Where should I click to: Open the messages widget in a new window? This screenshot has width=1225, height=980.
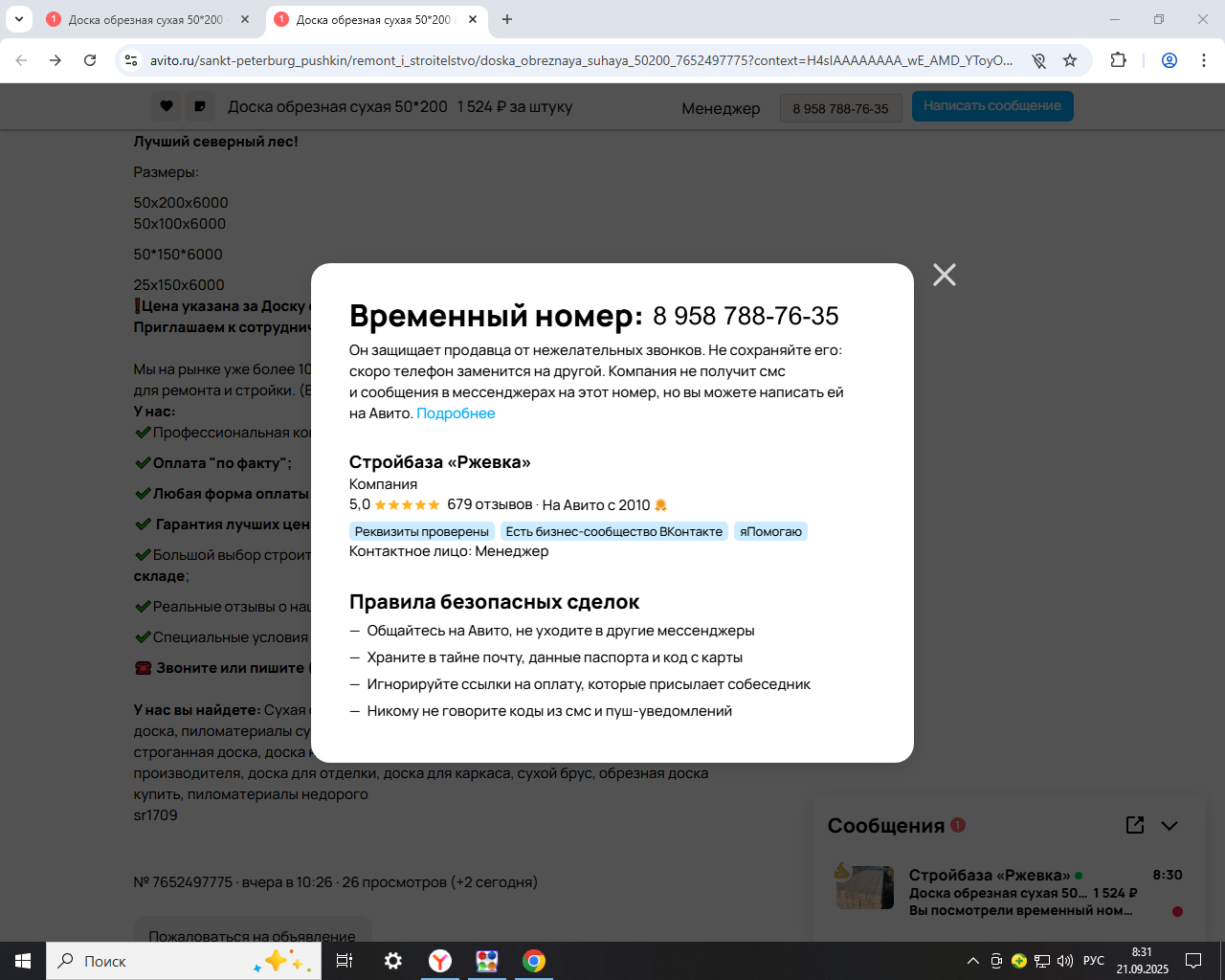(x=1135, y=825)
